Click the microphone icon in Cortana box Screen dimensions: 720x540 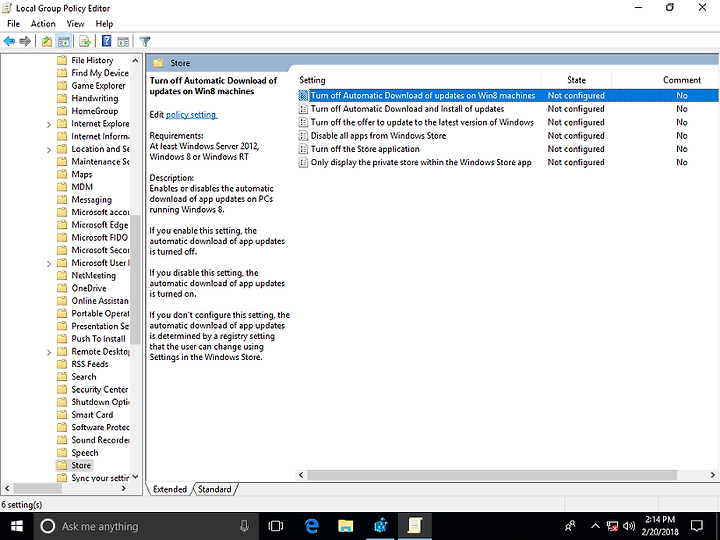(x=245, y=526)
